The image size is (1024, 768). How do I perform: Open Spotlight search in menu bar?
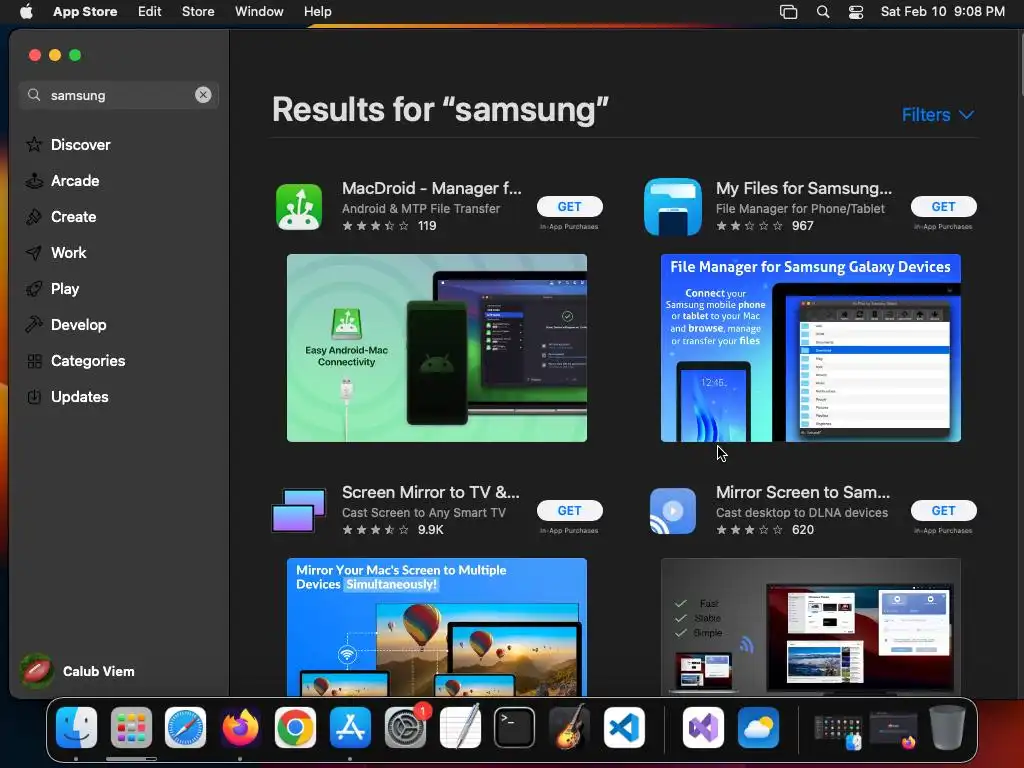pyautogui.click(x=823, y=12)
